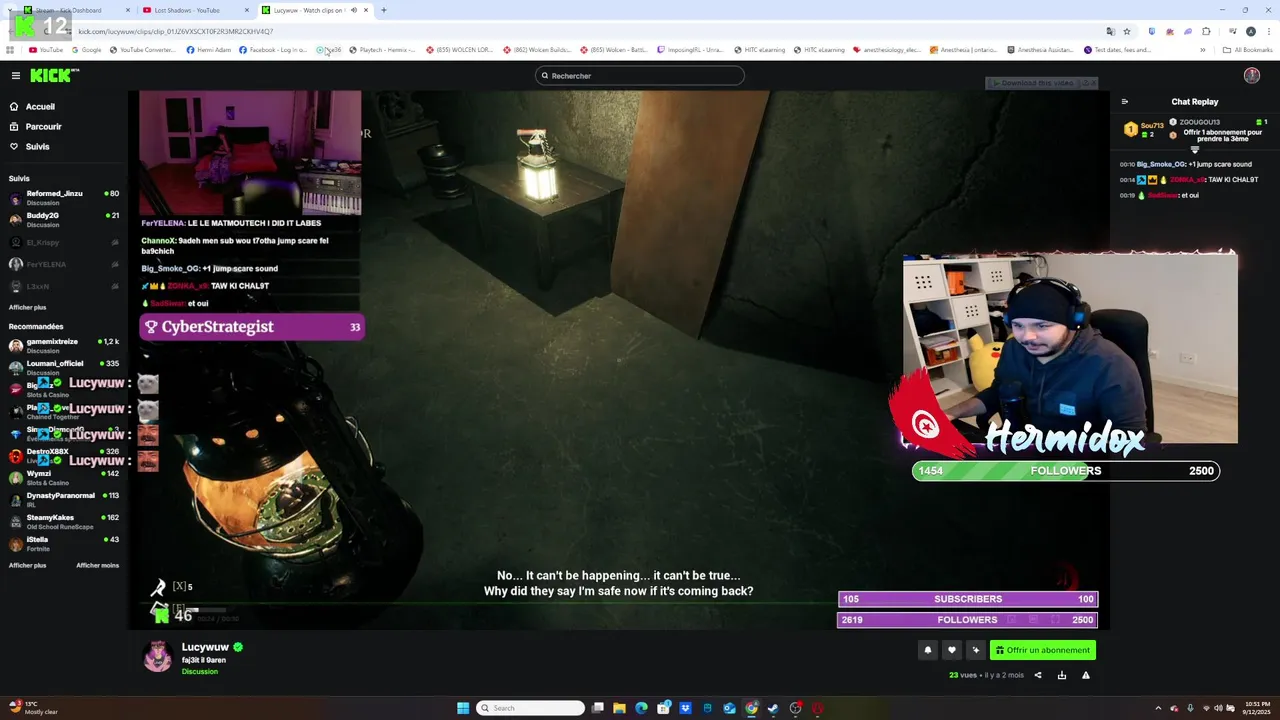
Task: Open Microsoft Edge from taskbar
Action: [641, 708]
